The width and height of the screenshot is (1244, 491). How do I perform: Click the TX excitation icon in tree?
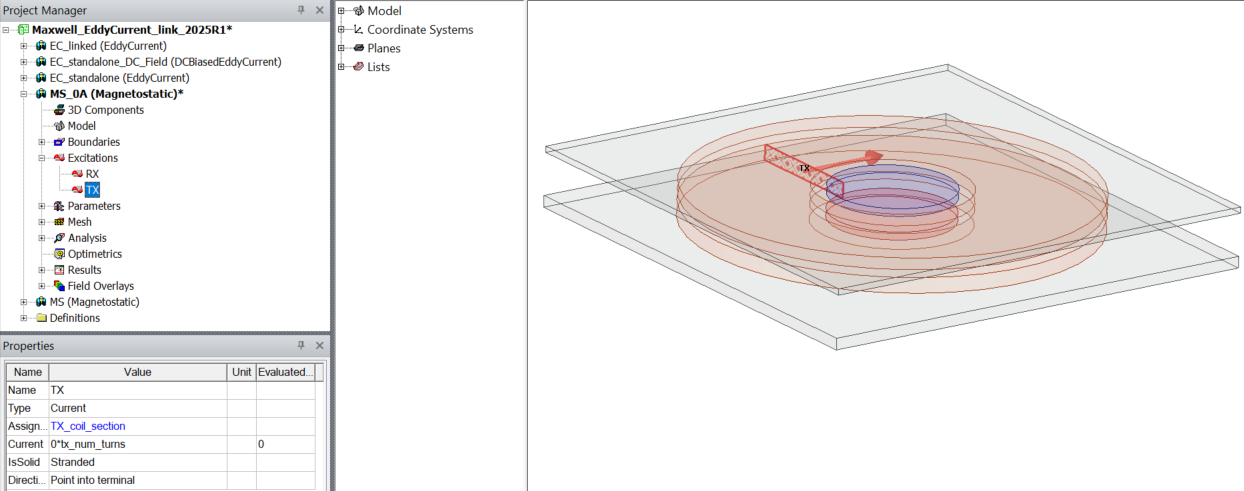[x=77, y=190]
